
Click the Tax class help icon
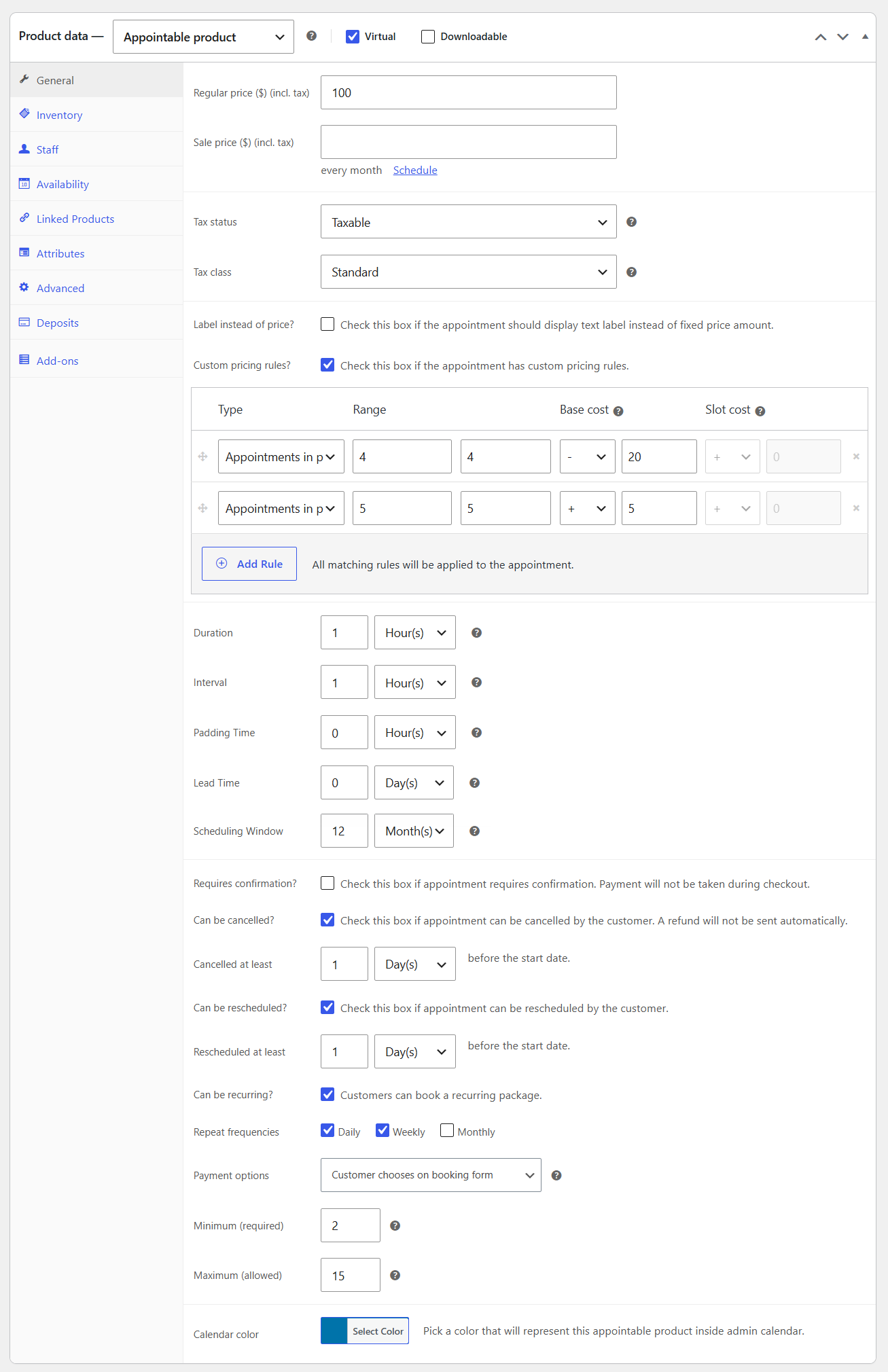click(x=631, y=272)
